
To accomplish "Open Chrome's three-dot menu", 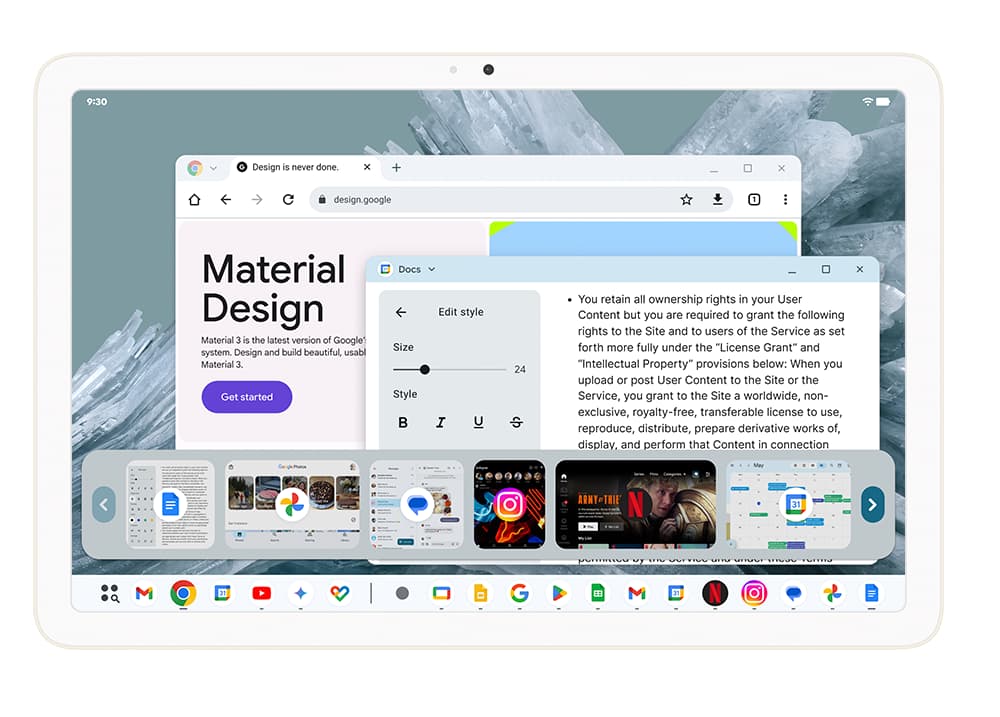I will (x=786, y=199).
